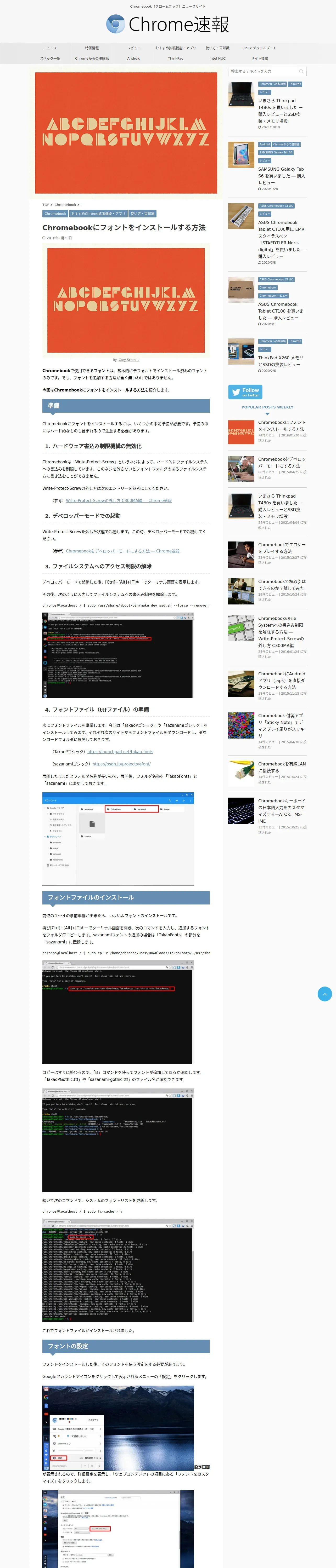The height and width of the screenshot is (1568, 336).
Task: Open the developer mode popular post thumbnail
Action: [241, 469]
